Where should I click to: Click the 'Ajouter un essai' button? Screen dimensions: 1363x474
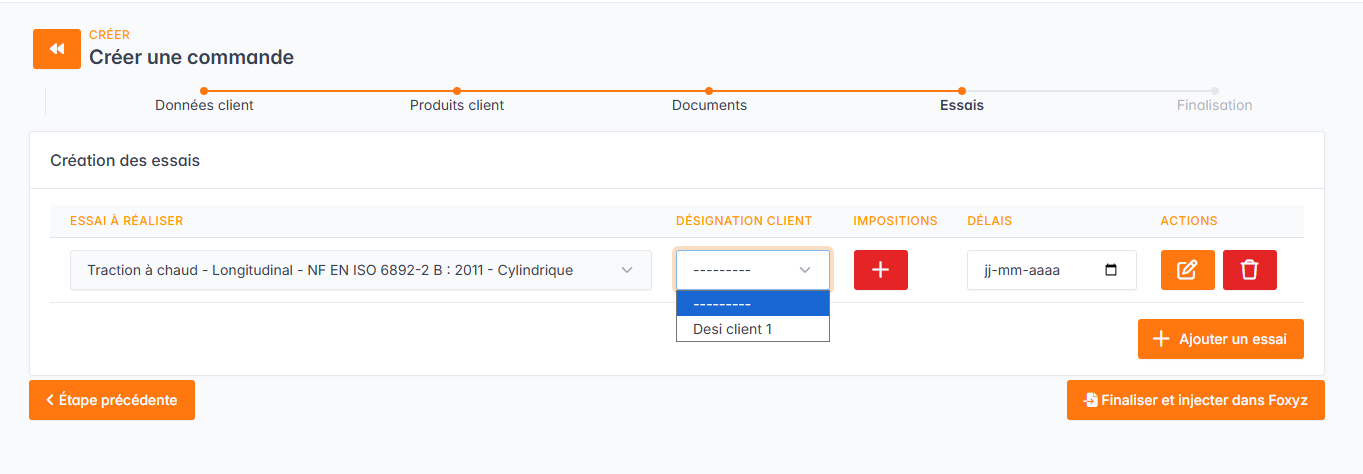pos(1220,339)
